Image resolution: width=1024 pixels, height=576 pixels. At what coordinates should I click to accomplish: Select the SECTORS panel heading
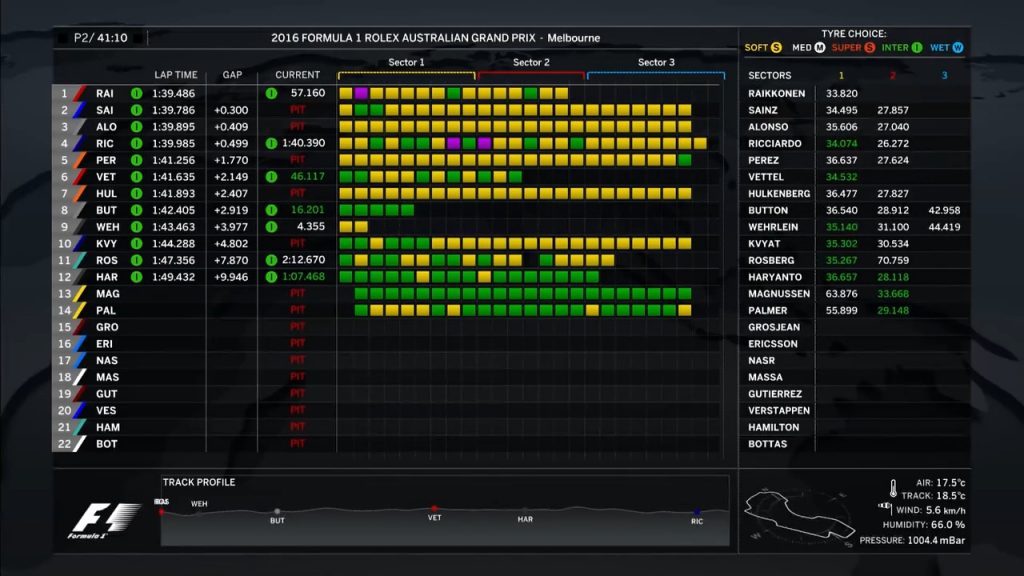pos(769,76)
